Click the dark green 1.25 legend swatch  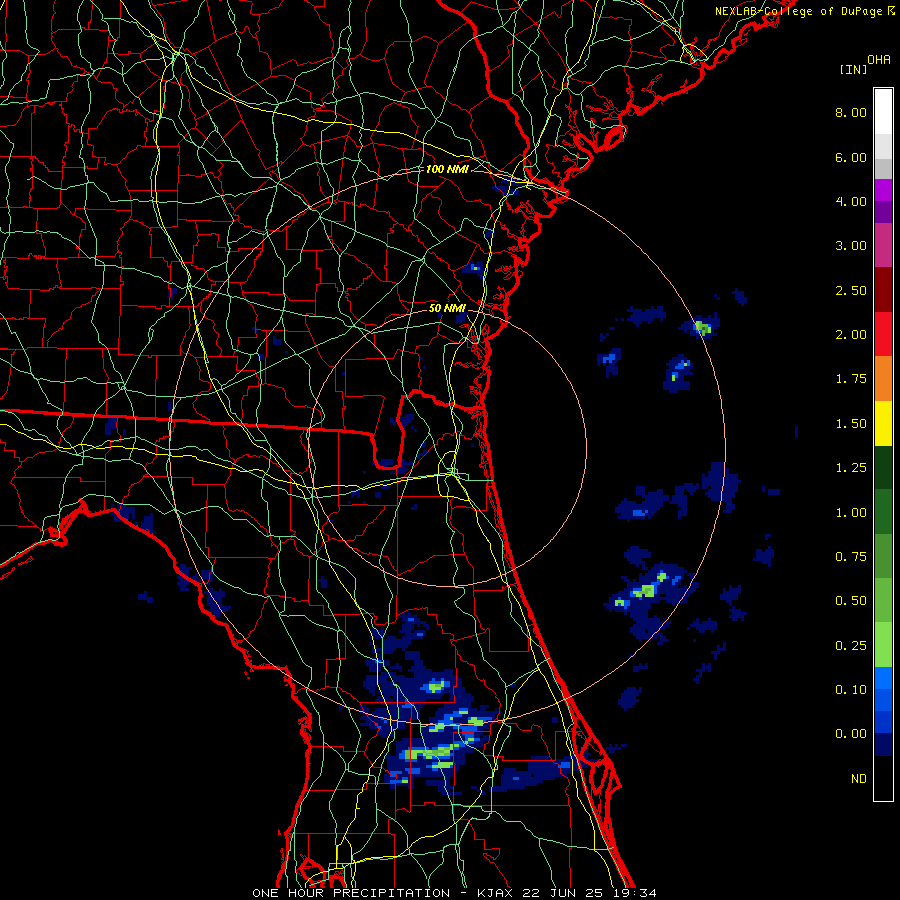coord(883,467)
